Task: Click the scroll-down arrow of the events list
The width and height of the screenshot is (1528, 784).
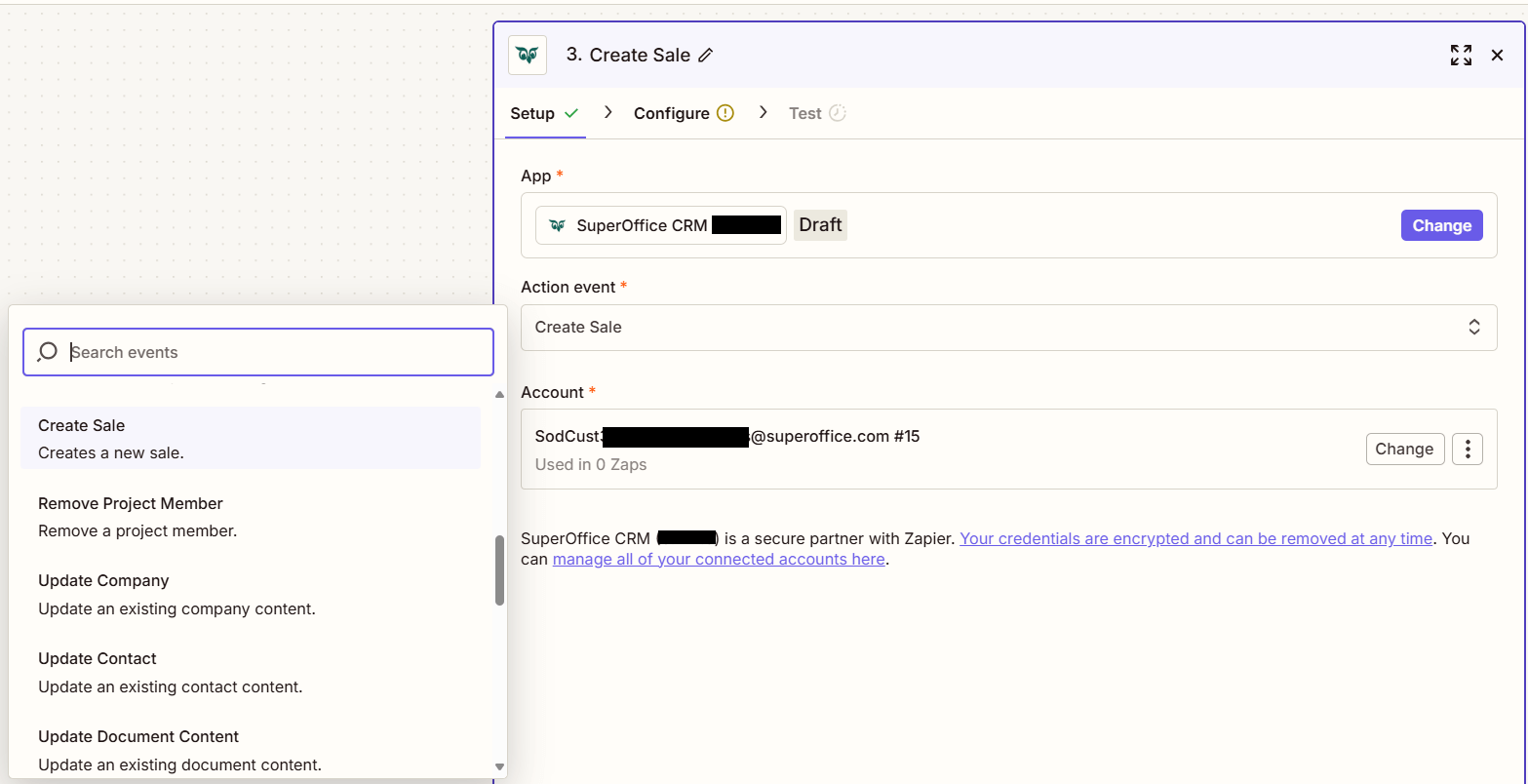Action: coord(499,766)
